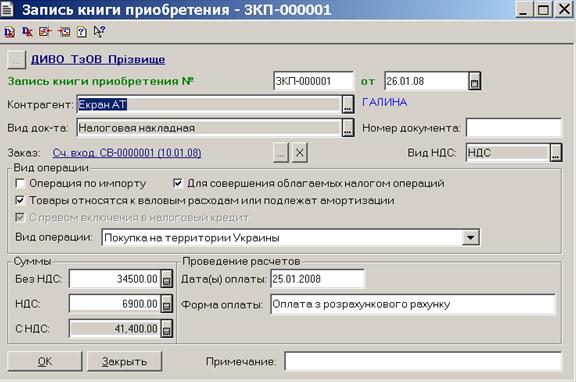Click the second Дт/Кт icon without page

click(x=27, y=32)
